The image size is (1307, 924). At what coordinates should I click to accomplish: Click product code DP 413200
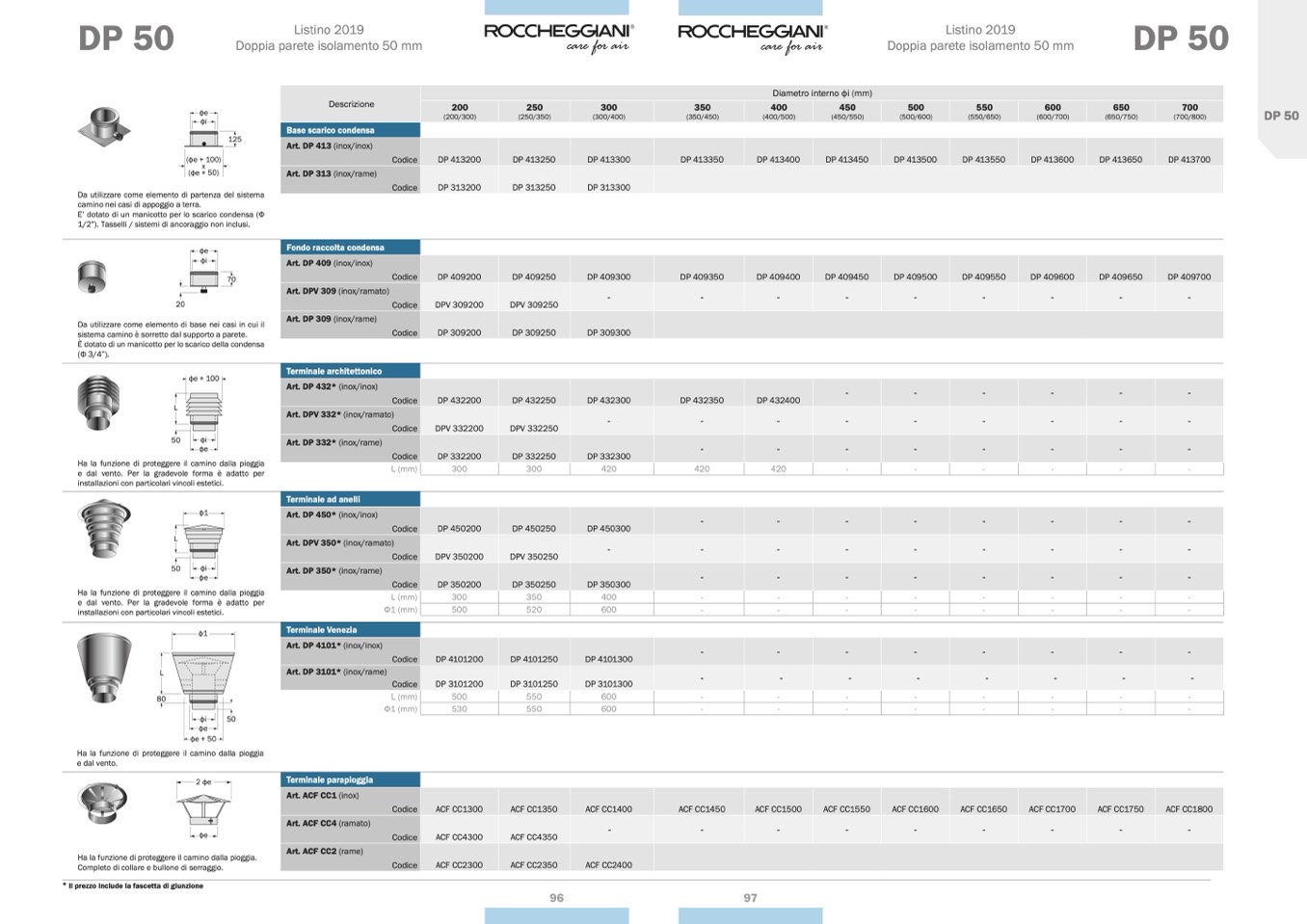[459, 160]
